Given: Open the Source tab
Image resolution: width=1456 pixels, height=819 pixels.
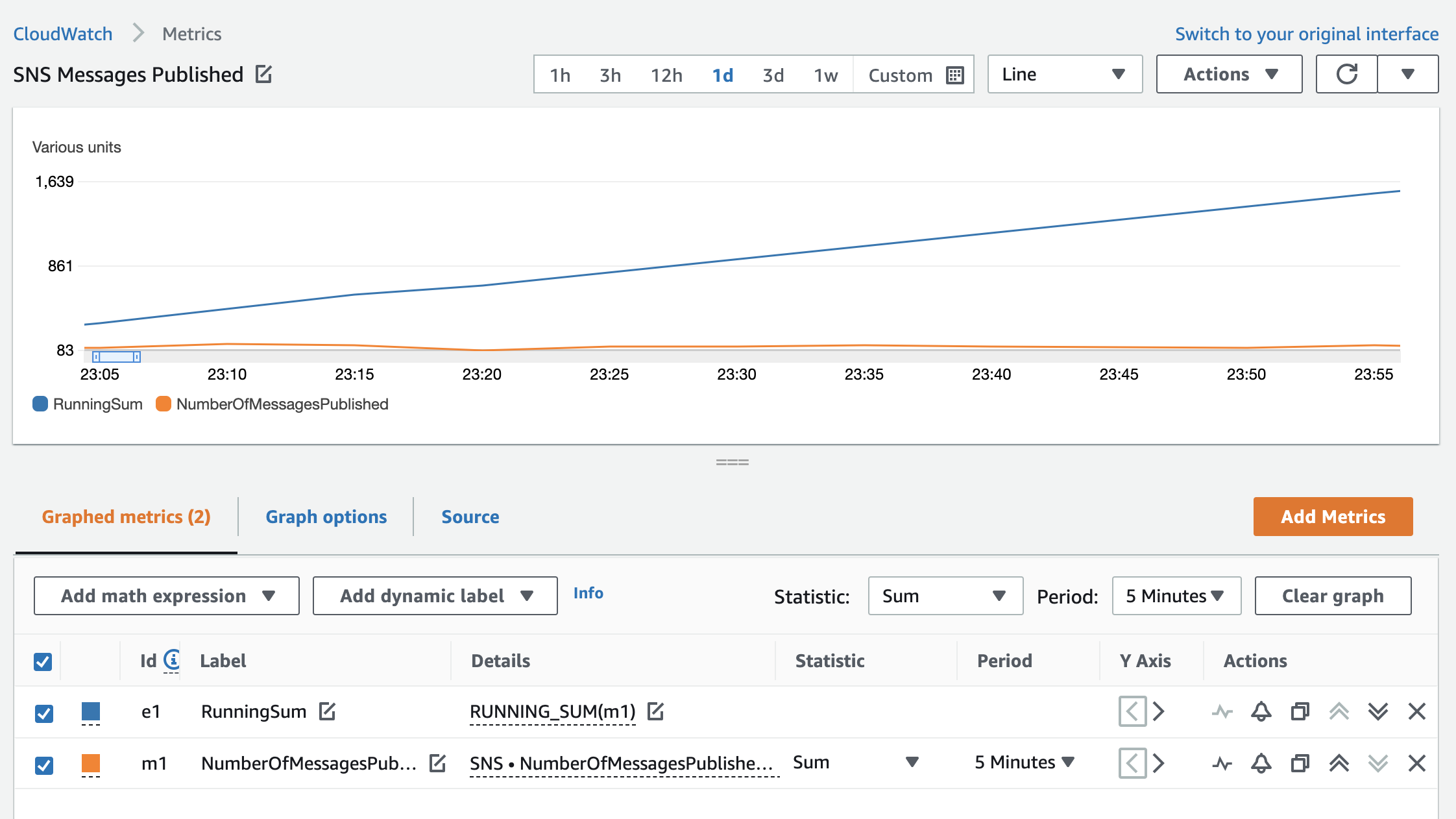Looking at the screenshot, I should point(470,517).
